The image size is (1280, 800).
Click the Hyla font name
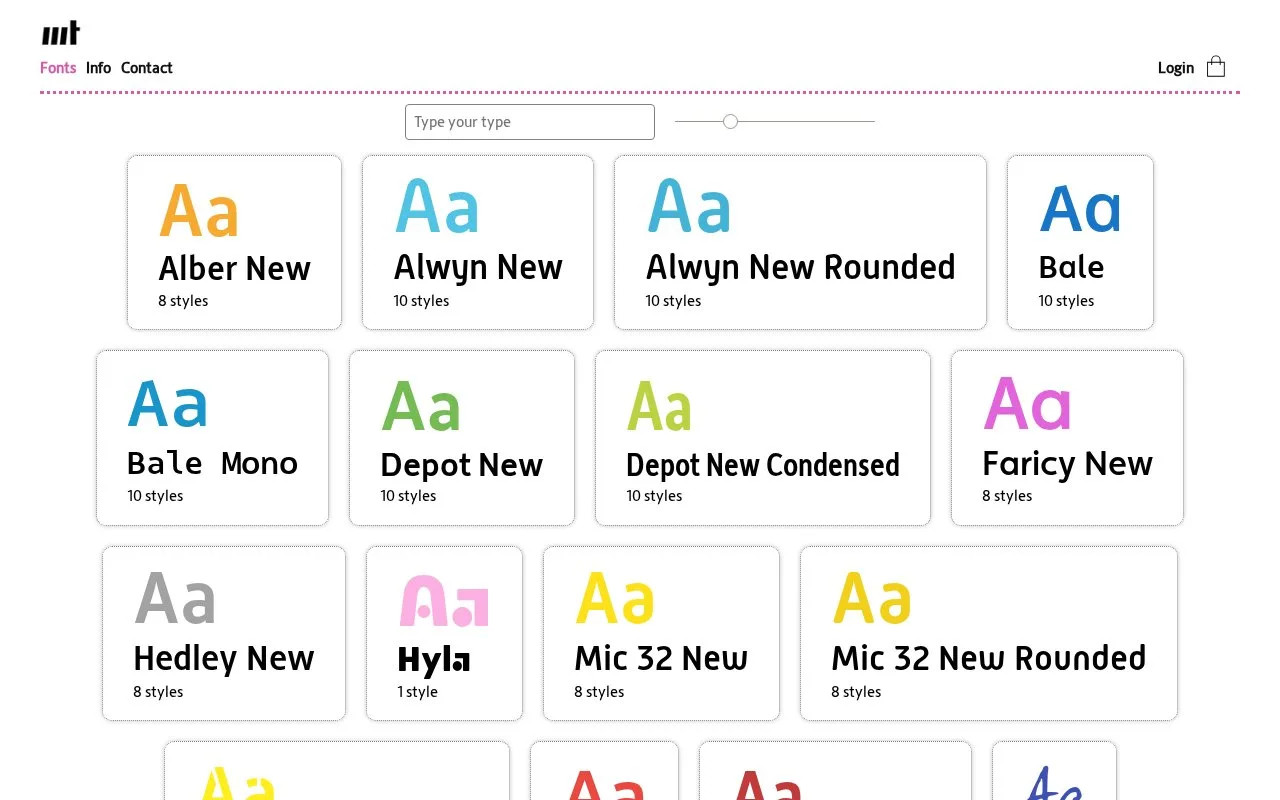coord(434,659)
